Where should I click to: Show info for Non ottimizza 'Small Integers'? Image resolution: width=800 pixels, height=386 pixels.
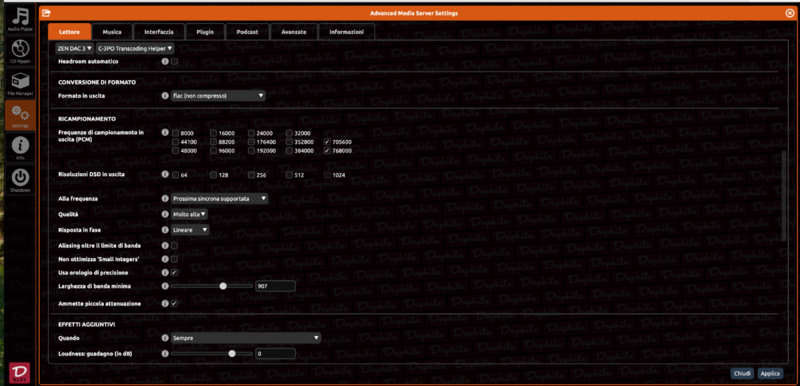pos(165,259)
